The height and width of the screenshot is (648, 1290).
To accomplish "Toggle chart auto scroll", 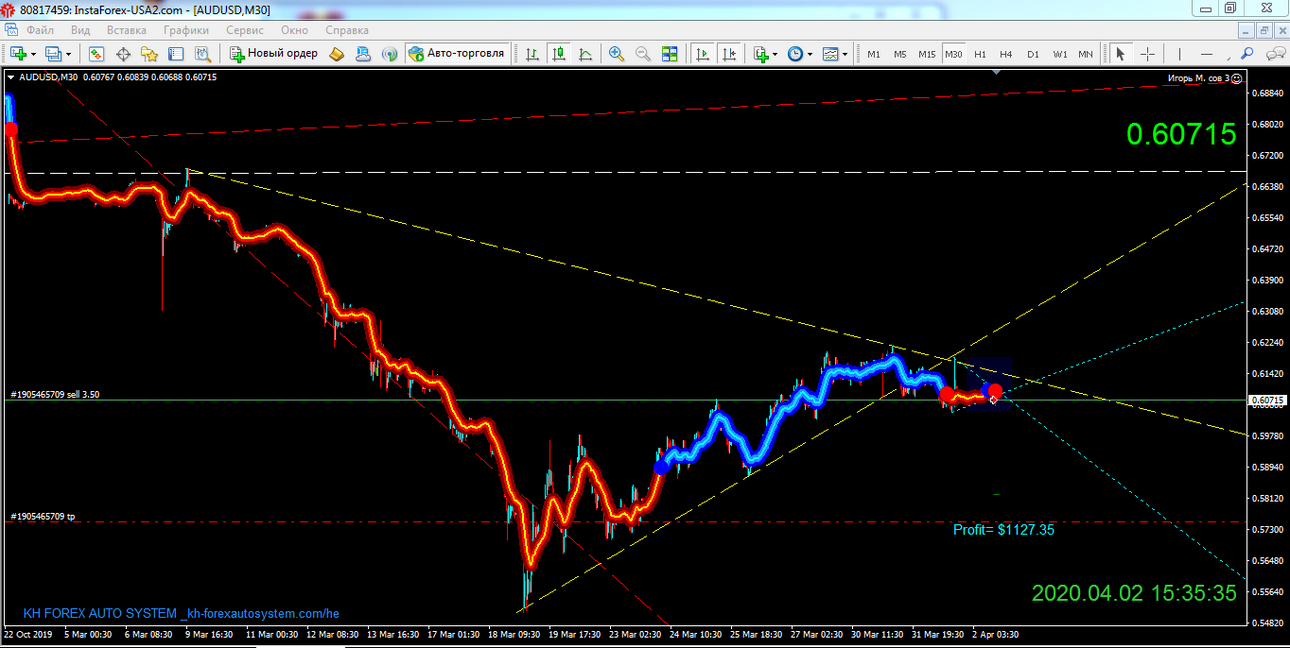I will click(x=703, y=53).
